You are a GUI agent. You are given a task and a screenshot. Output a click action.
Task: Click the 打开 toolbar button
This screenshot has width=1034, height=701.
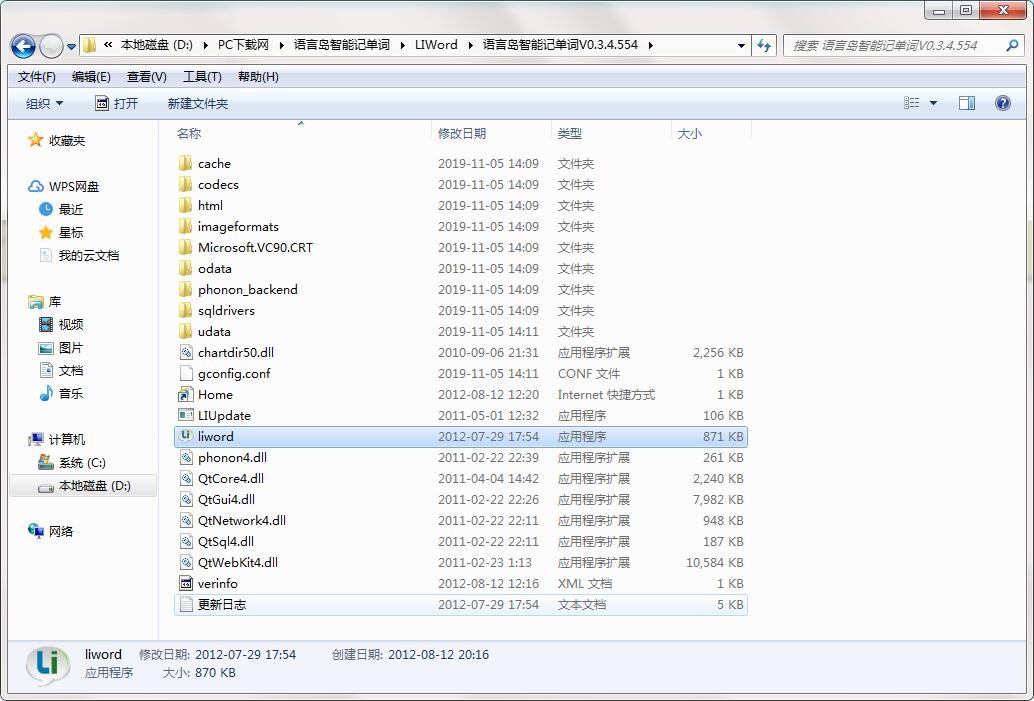tap(117, 104)
